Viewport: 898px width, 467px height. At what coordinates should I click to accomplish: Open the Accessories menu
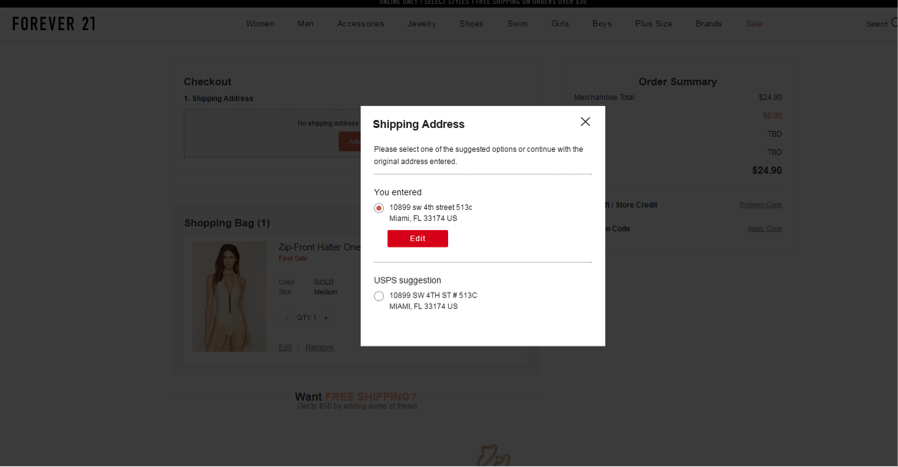tap(360, 23)
